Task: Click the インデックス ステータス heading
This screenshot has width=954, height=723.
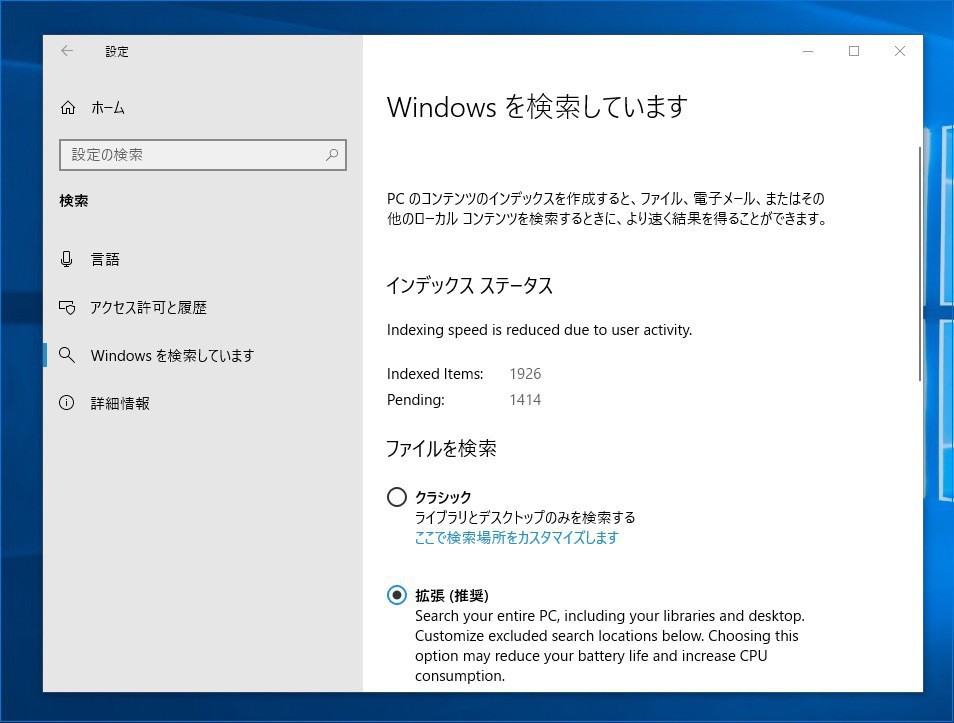Action: (470, 285)
